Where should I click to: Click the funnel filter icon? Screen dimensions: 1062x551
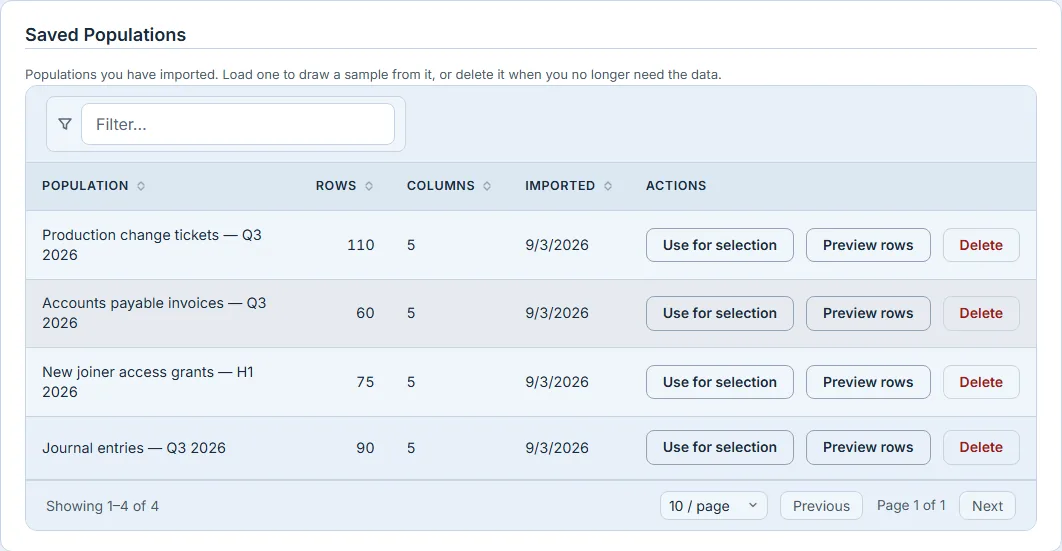[x=65, y=124]
